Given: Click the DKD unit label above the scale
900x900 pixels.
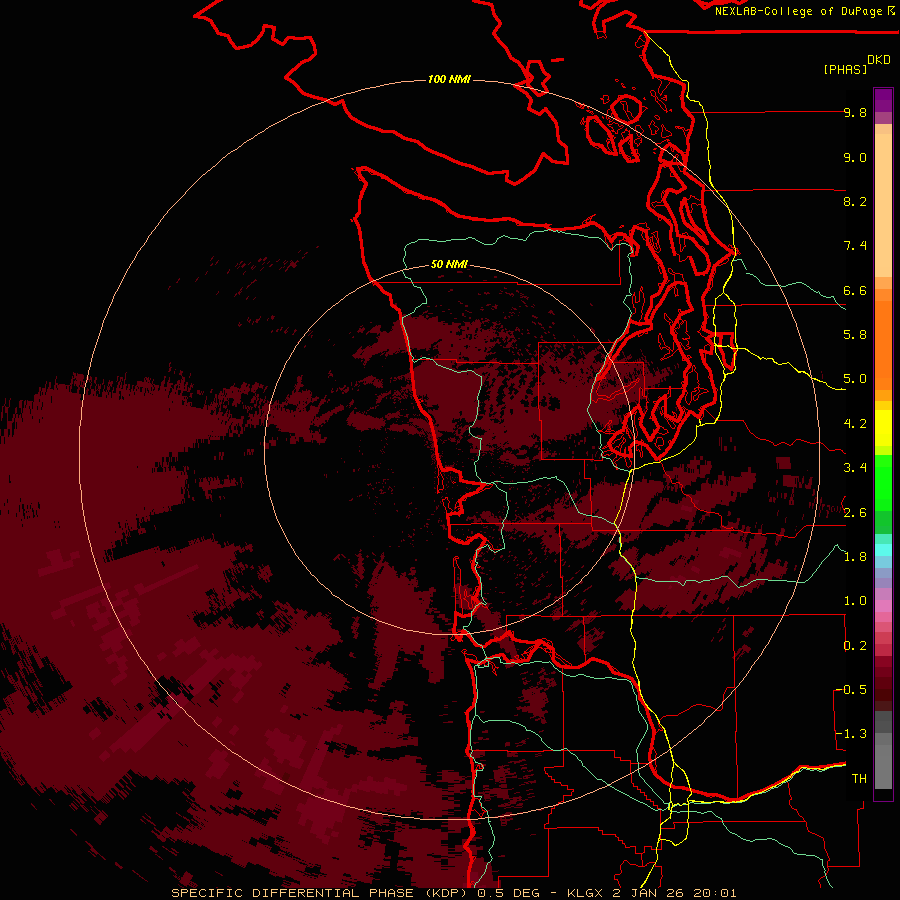Looking at the screenshot, I should tap(879, 60).
